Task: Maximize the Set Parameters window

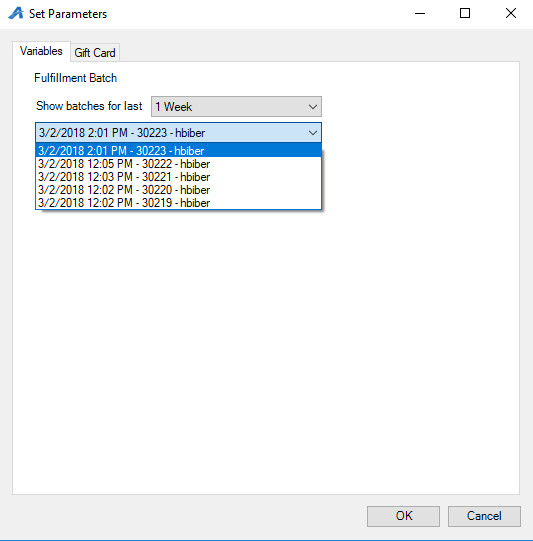Action: pyautogui.click(x=465, y=13)
